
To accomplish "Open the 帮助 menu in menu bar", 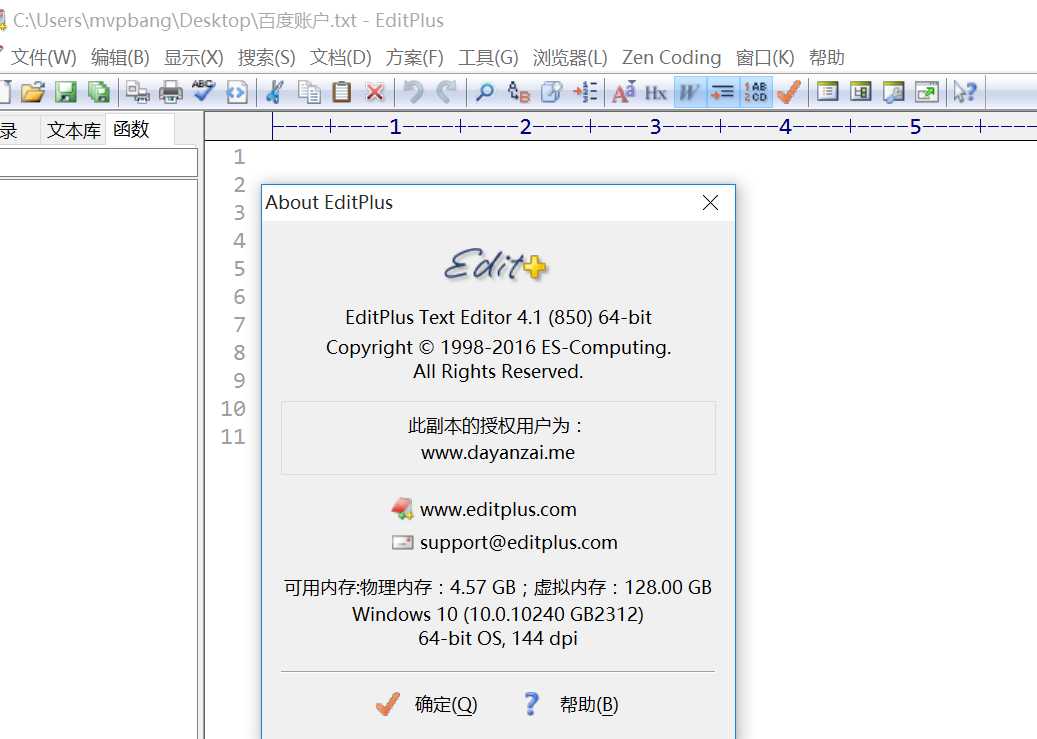I will tap(827, 58).
